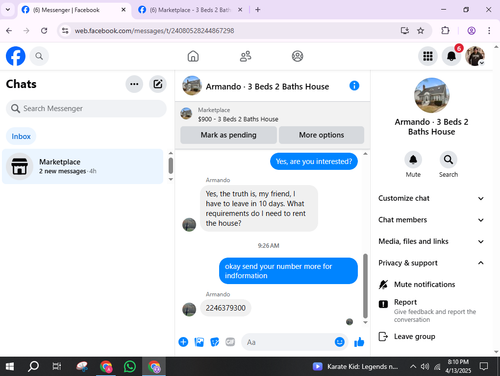Viewport: 500px width, 376px height.
Task: Open the account profile picture menu
Action: (x=475, y=56)
